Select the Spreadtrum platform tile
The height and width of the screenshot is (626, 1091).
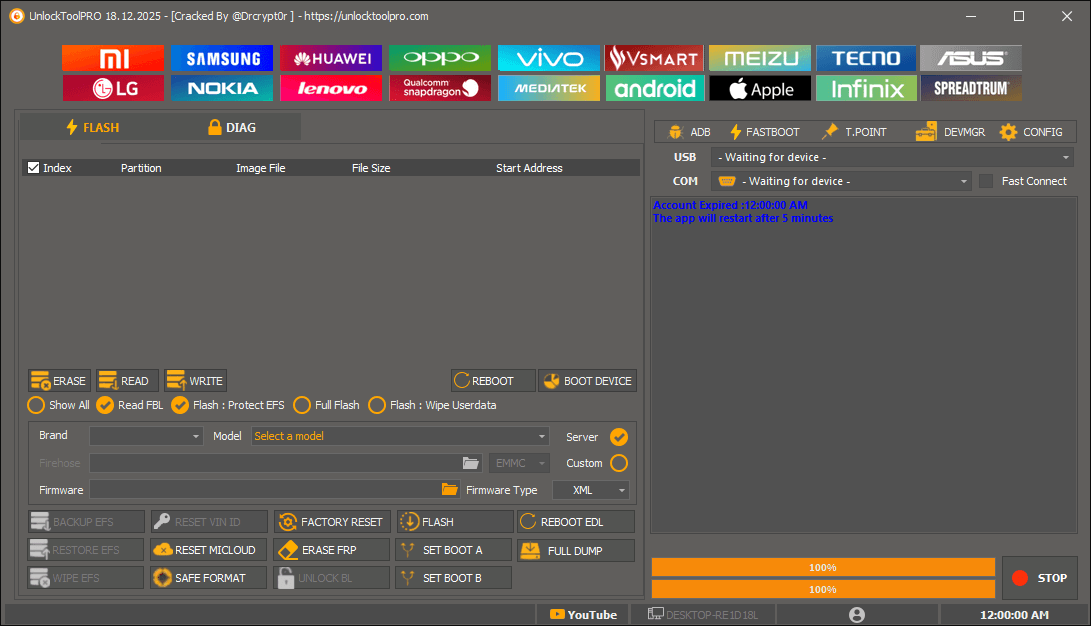pos(971,88)
